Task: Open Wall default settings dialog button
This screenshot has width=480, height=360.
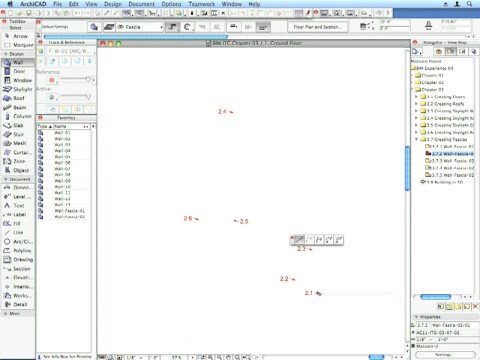Action: (x=94, y=27)
